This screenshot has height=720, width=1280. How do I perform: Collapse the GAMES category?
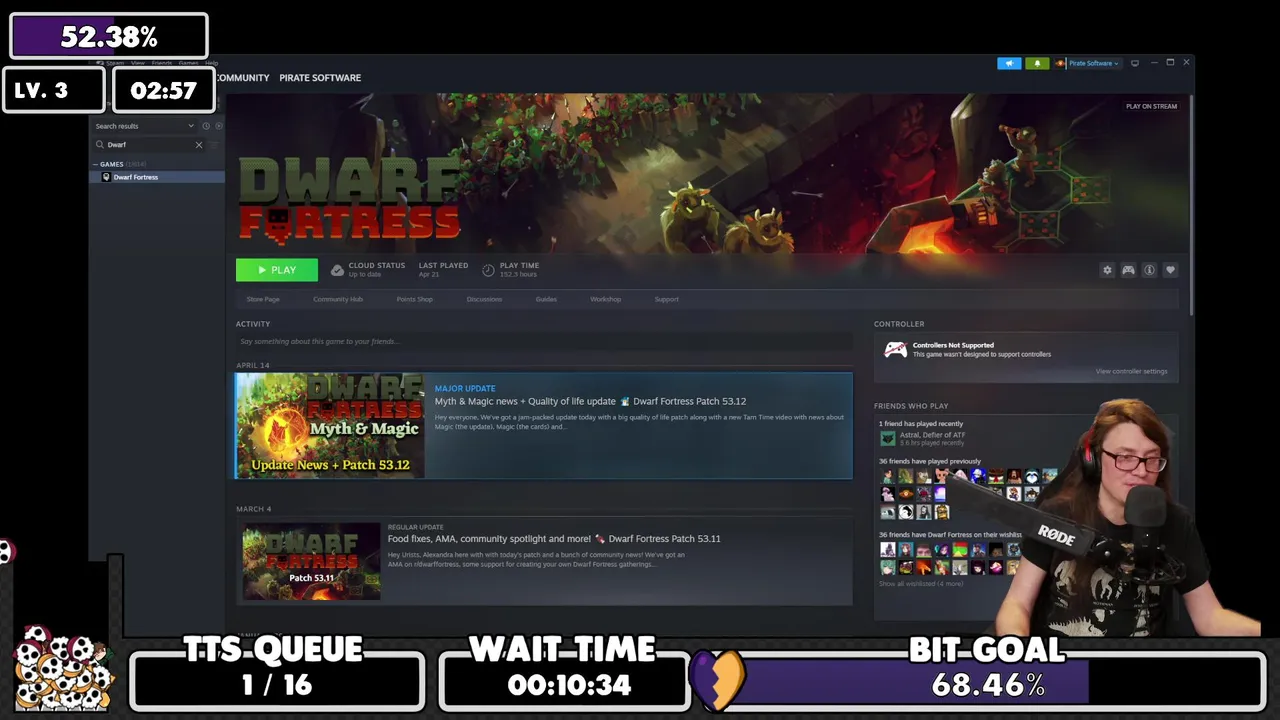click(97, 164)
